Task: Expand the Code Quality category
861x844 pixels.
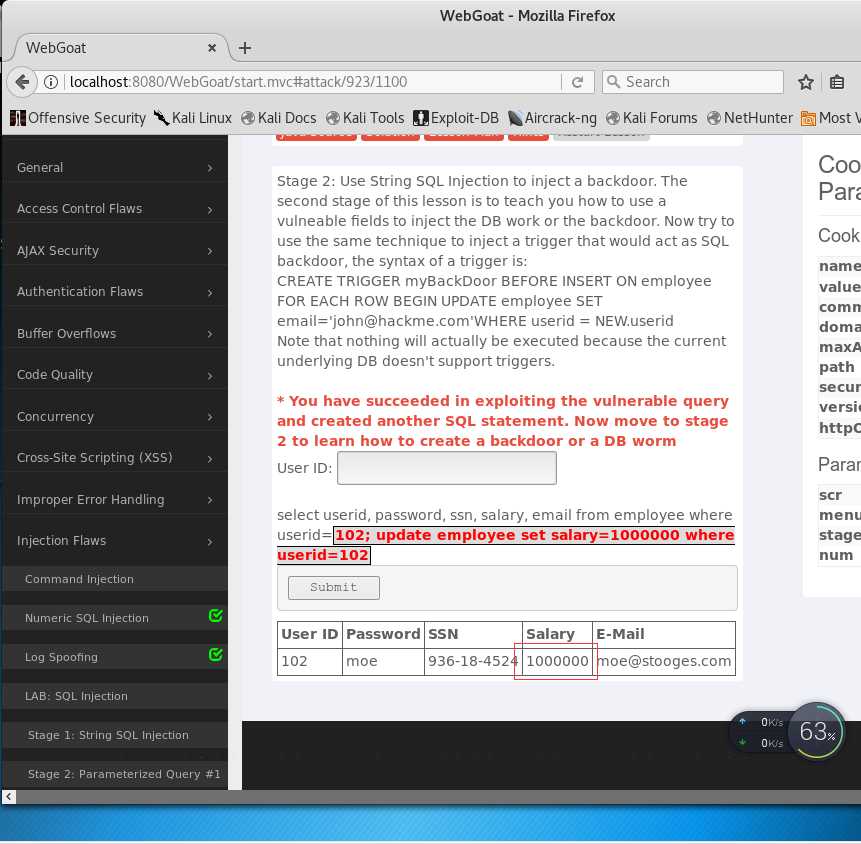Action: pyautogui.click(x=115, y=375)
